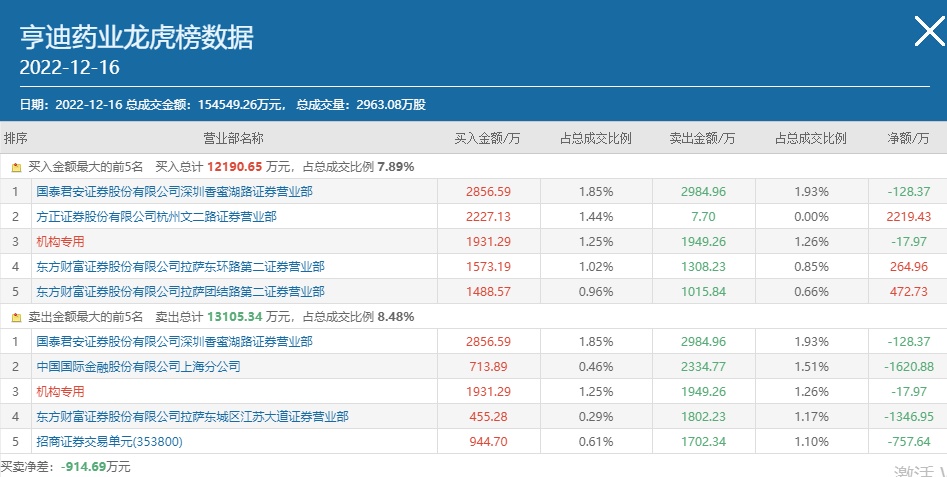Open 东方财富拉萨团结路第二证券营业部 link
The image size is (947, 477).
coord(180,291)
